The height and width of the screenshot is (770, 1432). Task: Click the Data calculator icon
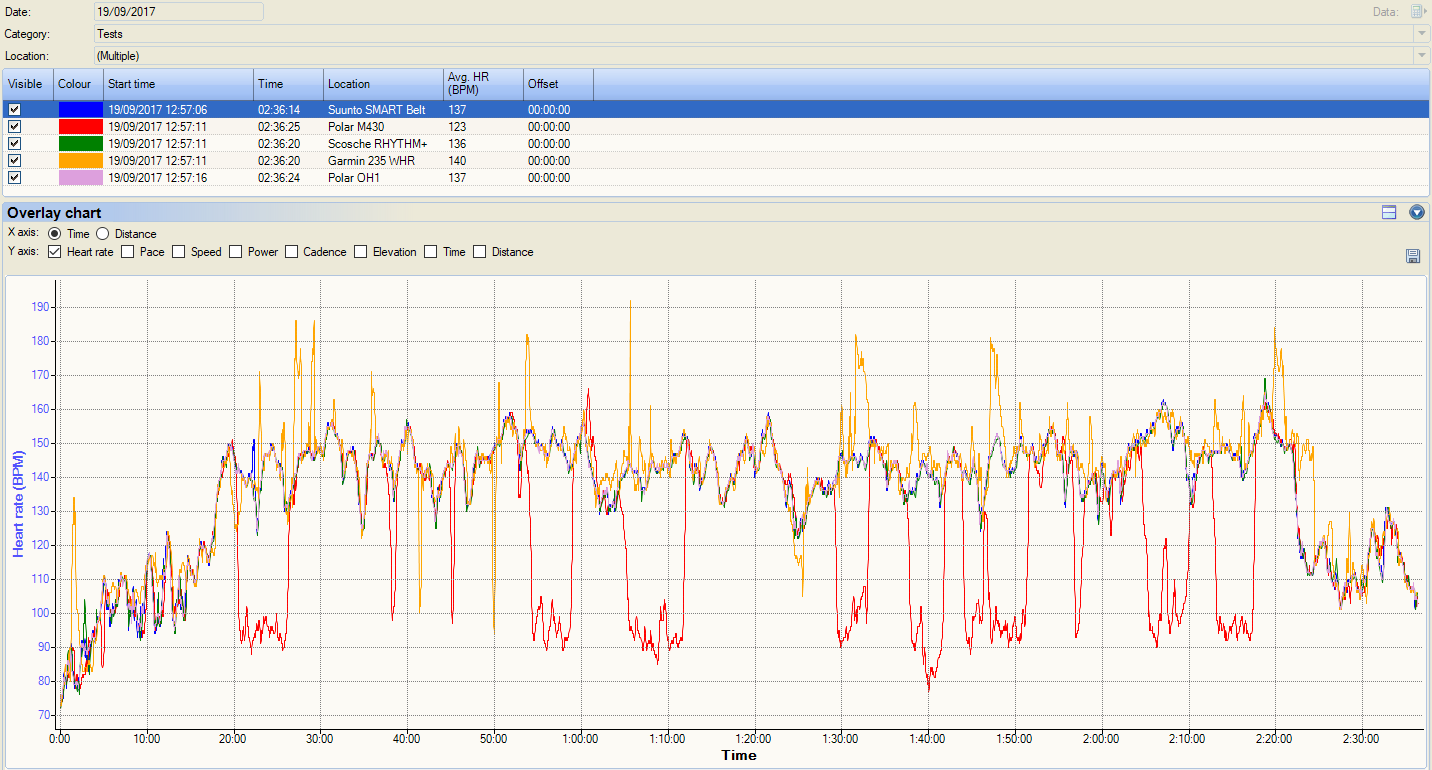(x=1417, y=12)
